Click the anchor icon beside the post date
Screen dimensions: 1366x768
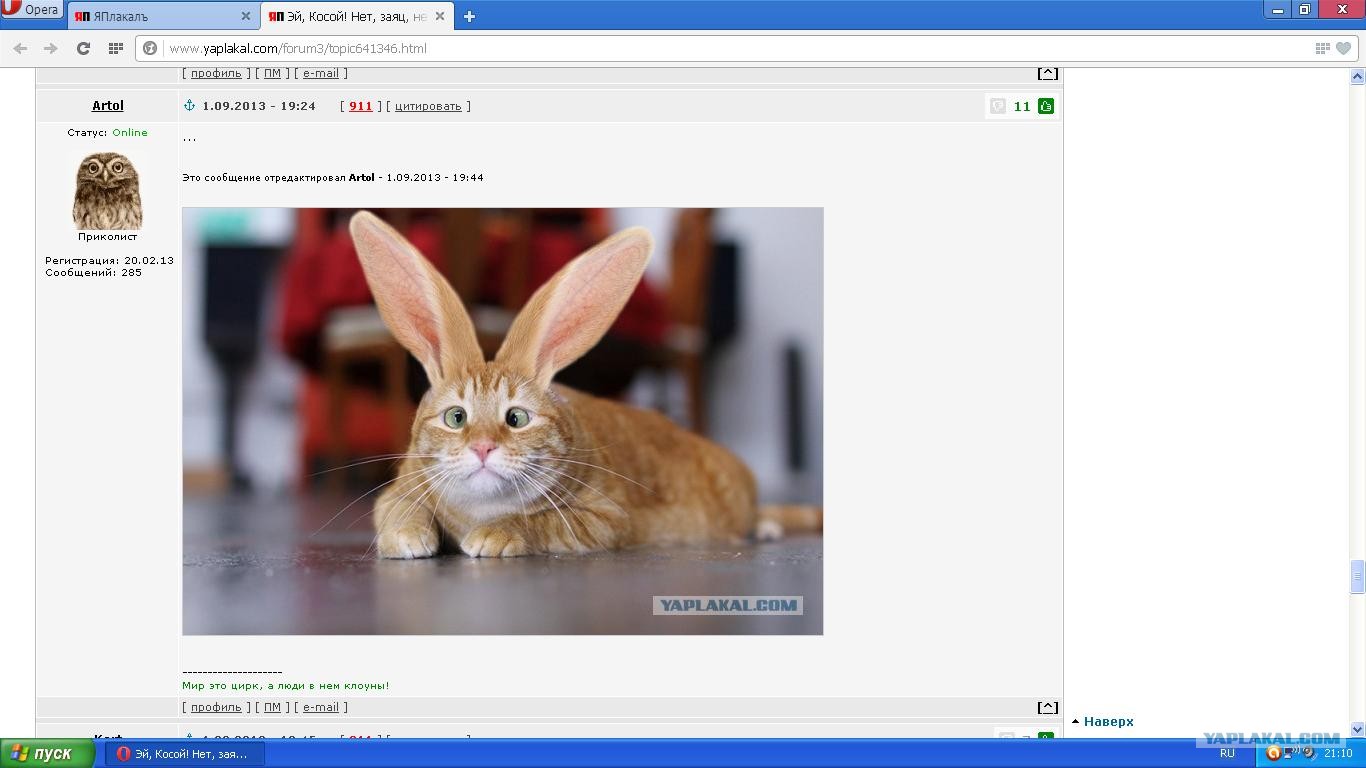pos(189,106)
